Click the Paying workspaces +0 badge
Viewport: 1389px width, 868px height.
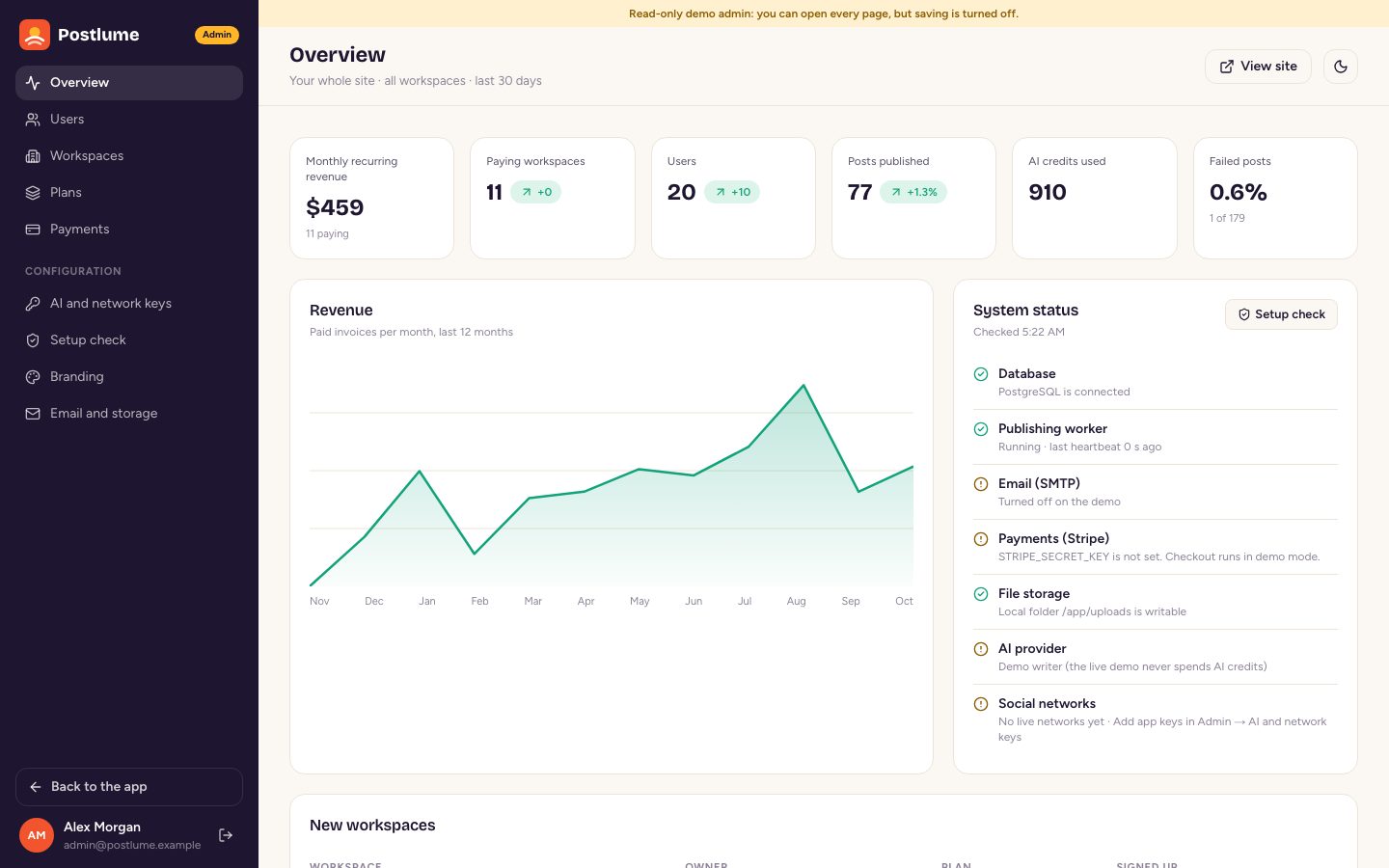[535, 192]
